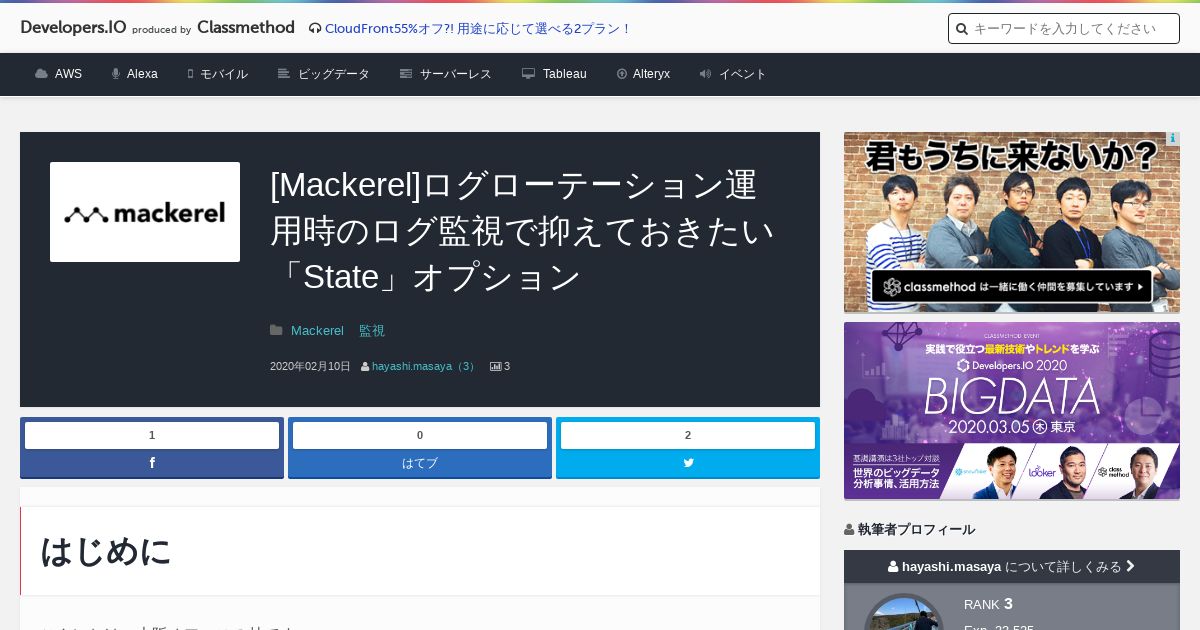This screenshot has width=1200, height=630.
Task: Click the Hatena bookmark count 0
Action: pos(420,435)
